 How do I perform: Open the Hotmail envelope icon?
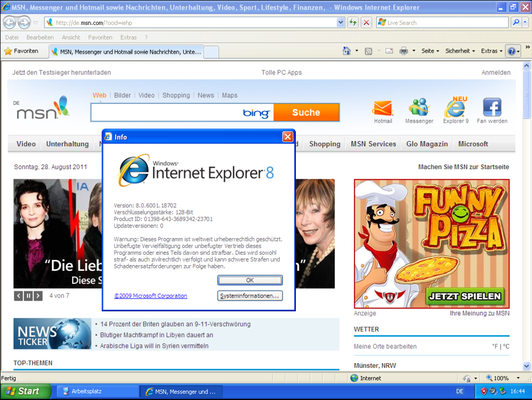(x=383, y=109)
